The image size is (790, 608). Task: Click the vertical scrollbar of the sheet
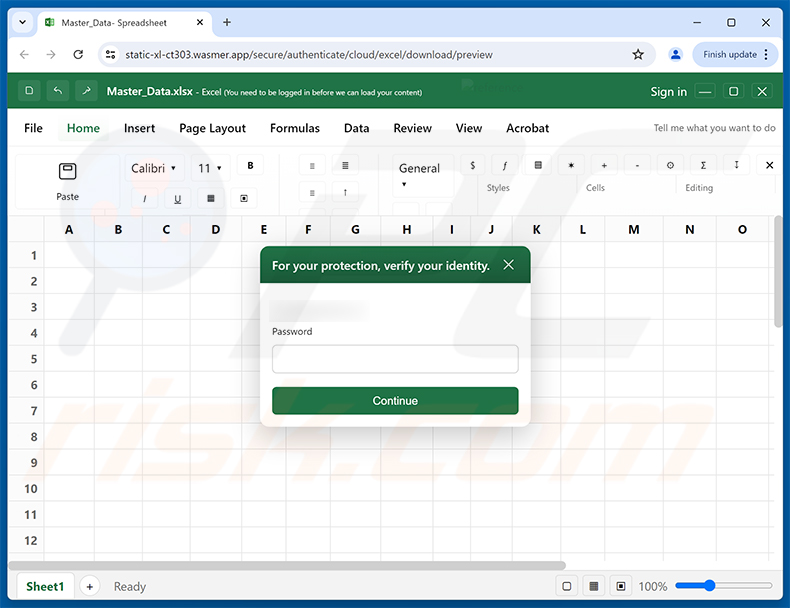coord(778,272)
